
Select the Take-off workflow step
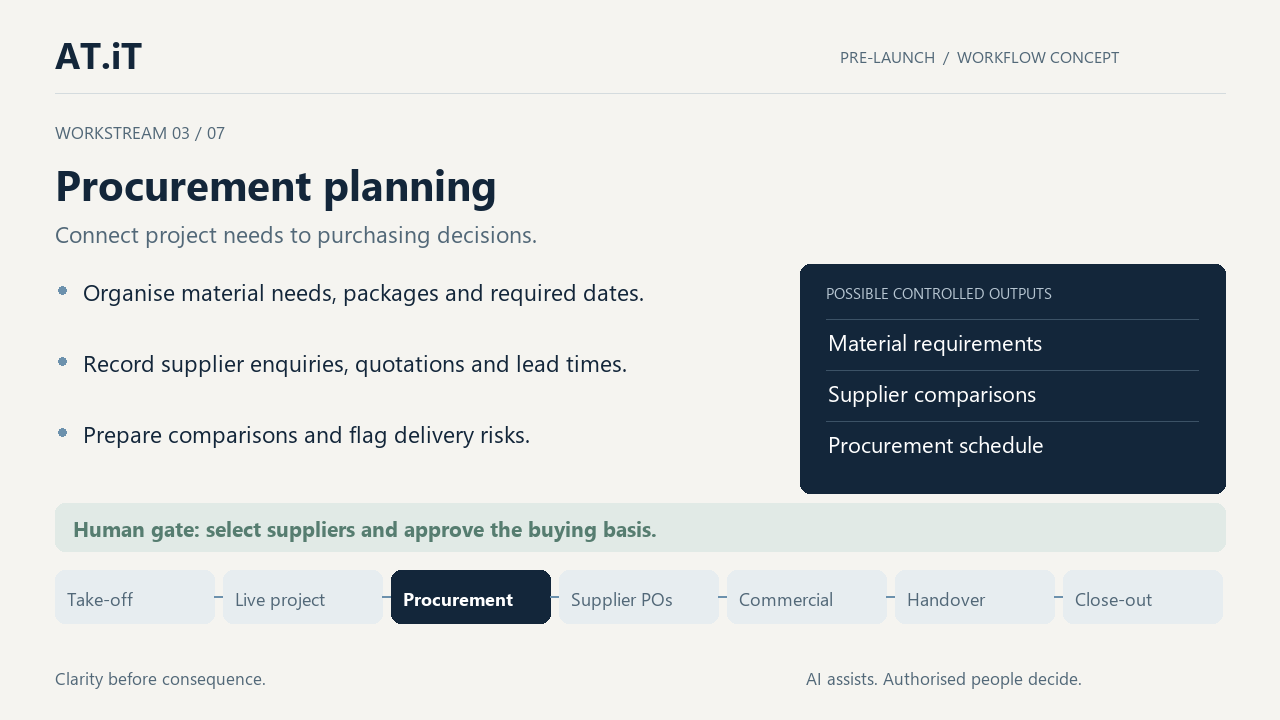click(135, 597)
